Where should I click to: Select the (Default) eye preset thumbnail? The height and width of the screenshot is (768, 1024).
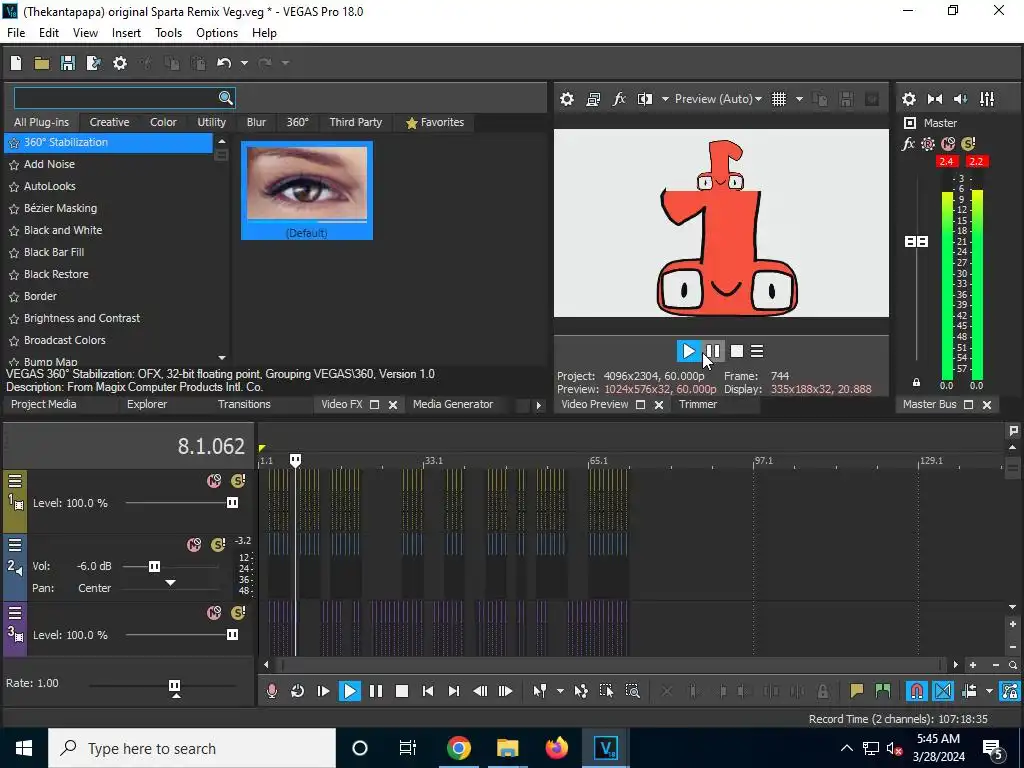307,190
